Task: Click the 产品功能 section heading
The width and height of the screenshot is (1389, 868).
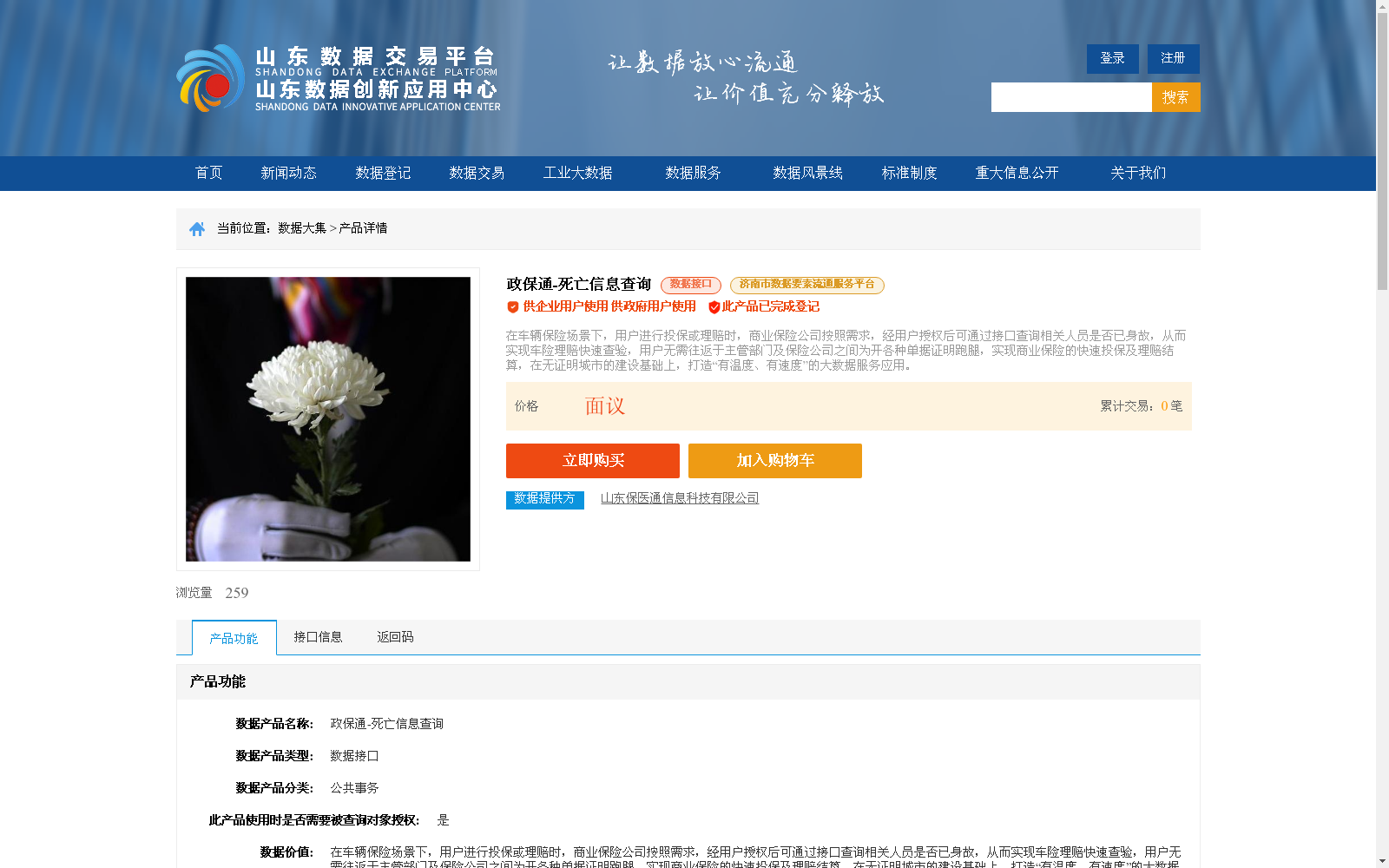Action: coord(218,682)
